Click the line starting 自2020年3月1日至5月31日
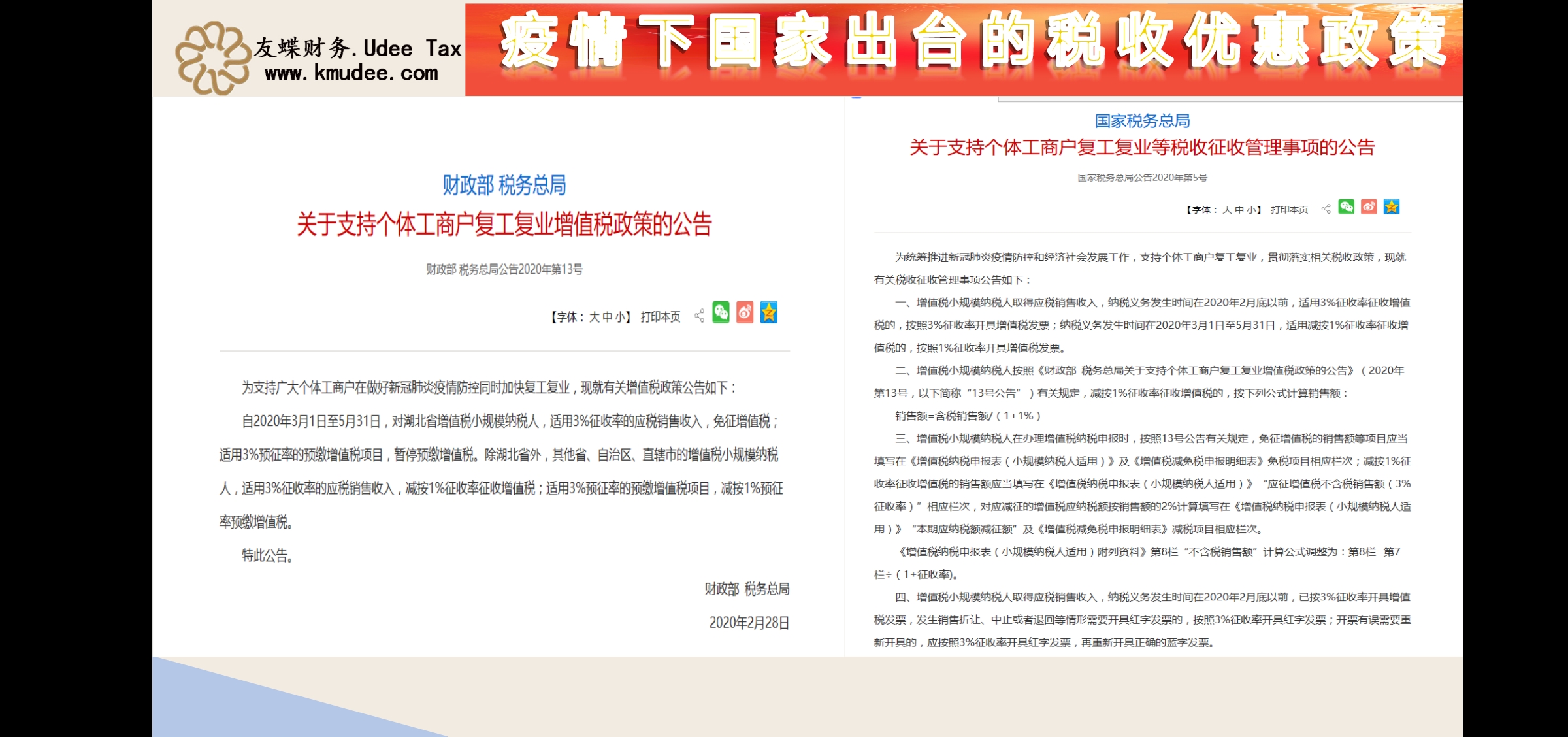This screenshot has height=737, width=1568. 512,421
